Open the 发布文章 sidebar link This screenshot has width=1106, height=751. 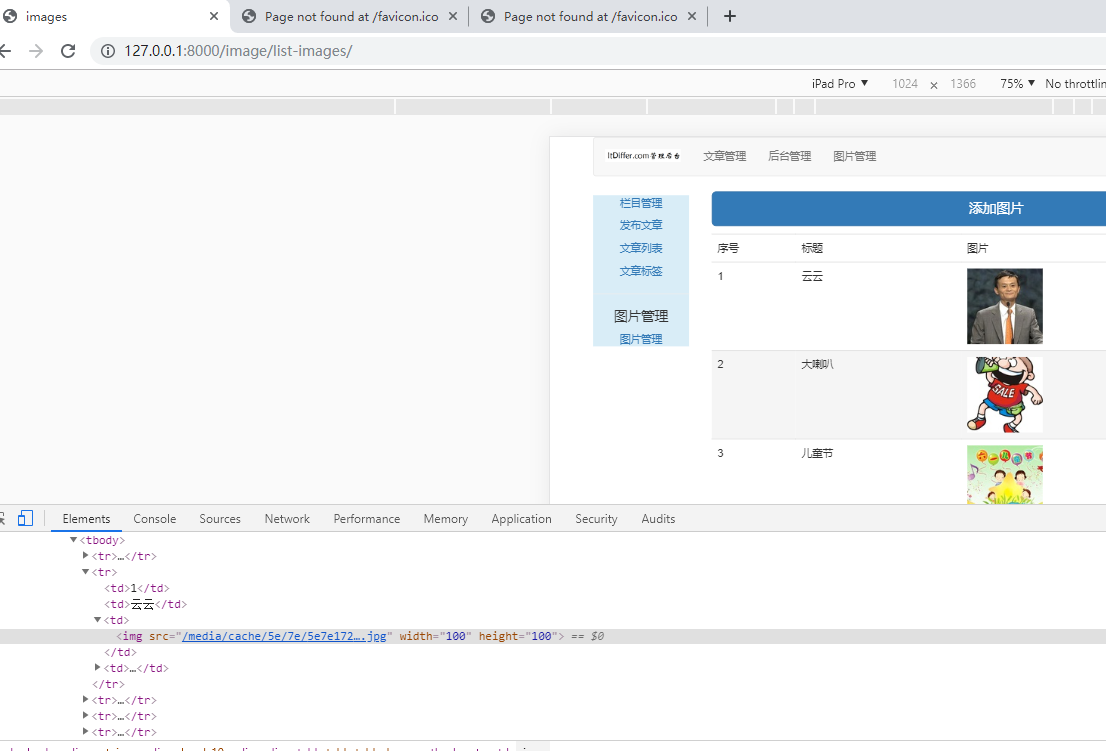tap(640, 225)
